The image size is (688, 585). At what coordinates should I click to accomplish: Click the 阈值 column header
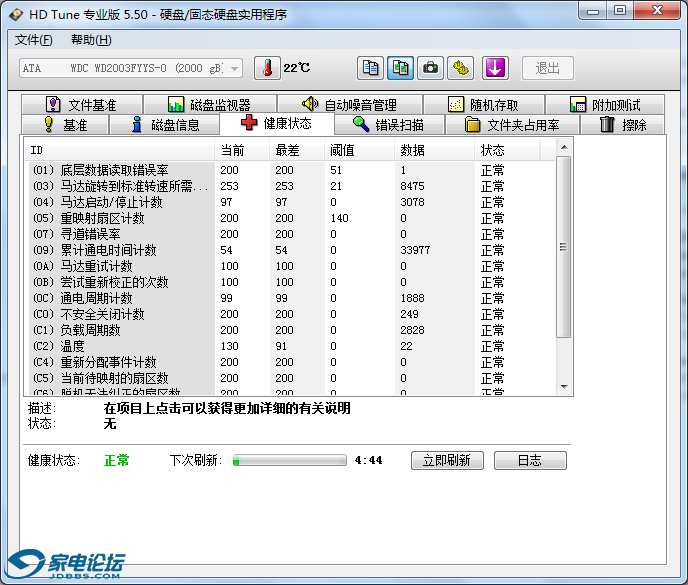[359, 151]
